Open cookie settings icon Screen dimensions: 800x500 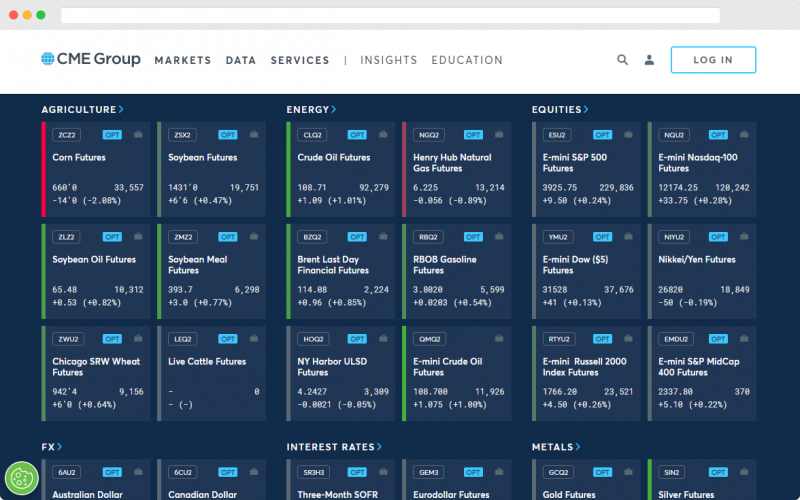[x=21, y=479]
